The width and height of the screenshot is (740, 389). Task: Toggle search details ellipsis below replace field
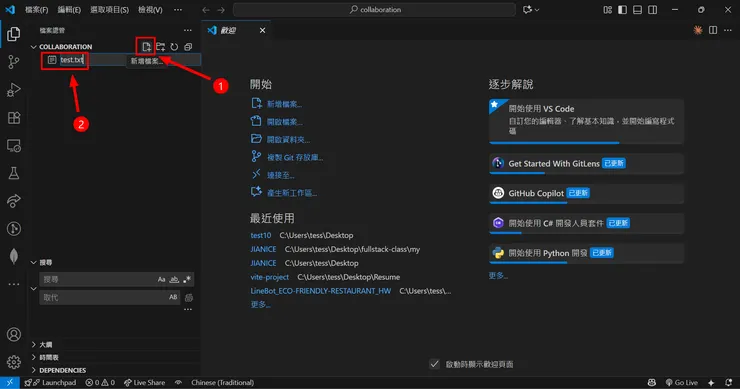188,310
